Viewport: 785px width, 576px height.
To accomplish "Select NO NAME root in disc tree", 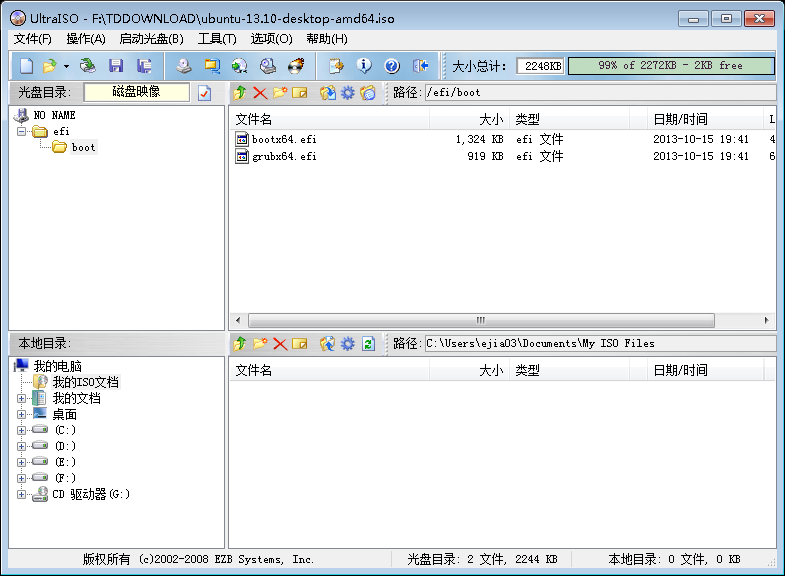I will point(54,115).
